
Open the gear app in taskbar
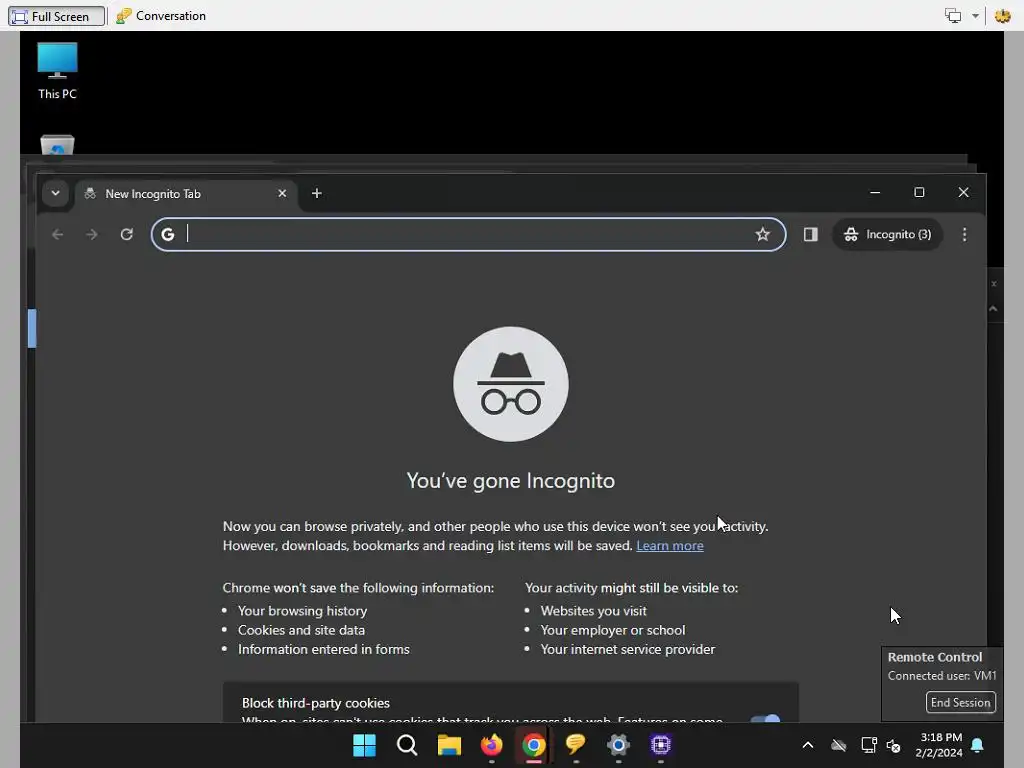(x=618, y=745)
